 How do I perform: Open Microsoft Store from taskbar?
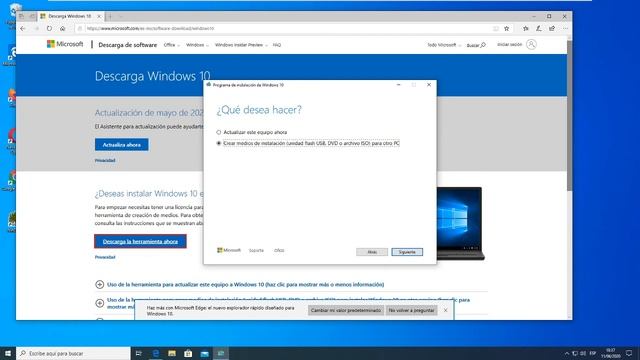(x=188, y=353)
